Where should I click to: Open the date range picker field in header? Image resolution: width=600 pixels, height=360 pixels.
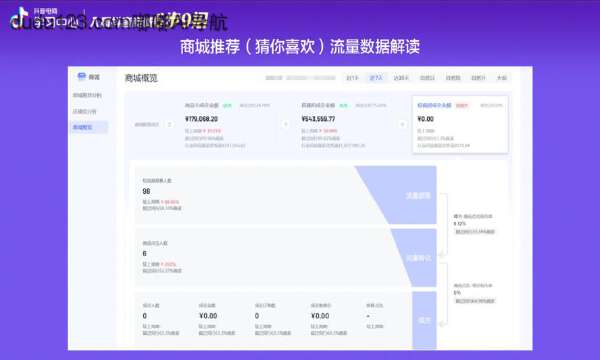point(310,78)
